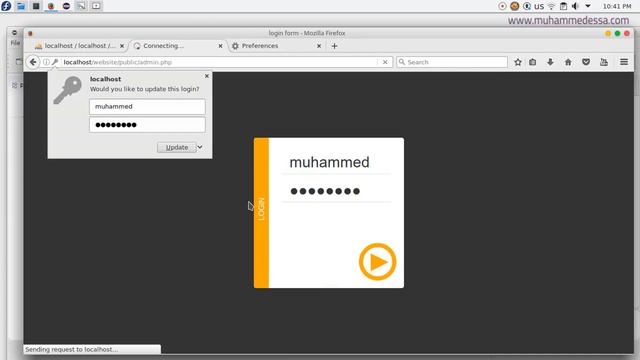Click the username field in the save-login popup
Screen dimensions: 640x360
click(x=147, y=107)
